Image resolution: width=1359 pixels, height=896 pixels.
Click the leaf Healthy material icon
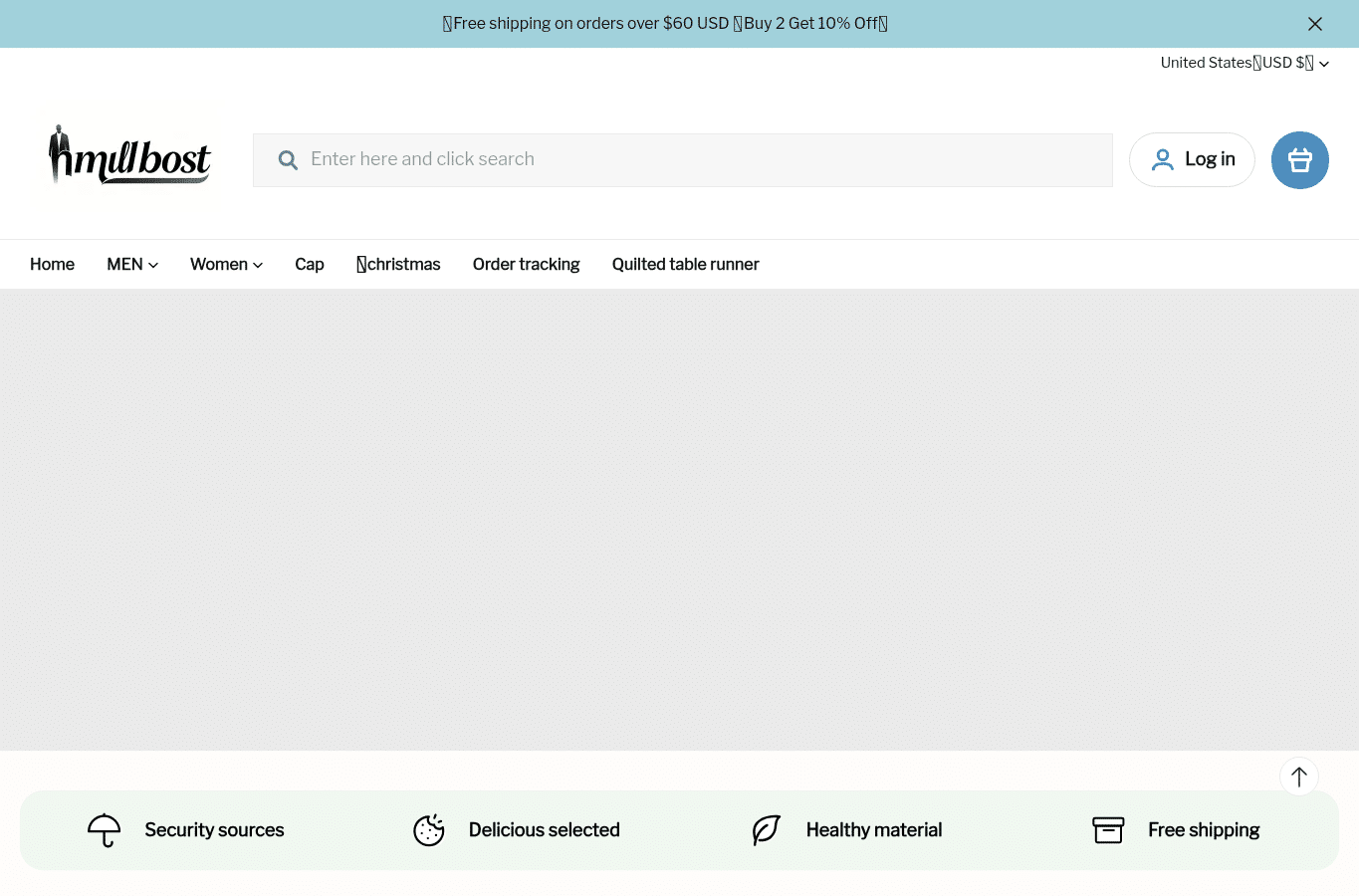767,830
